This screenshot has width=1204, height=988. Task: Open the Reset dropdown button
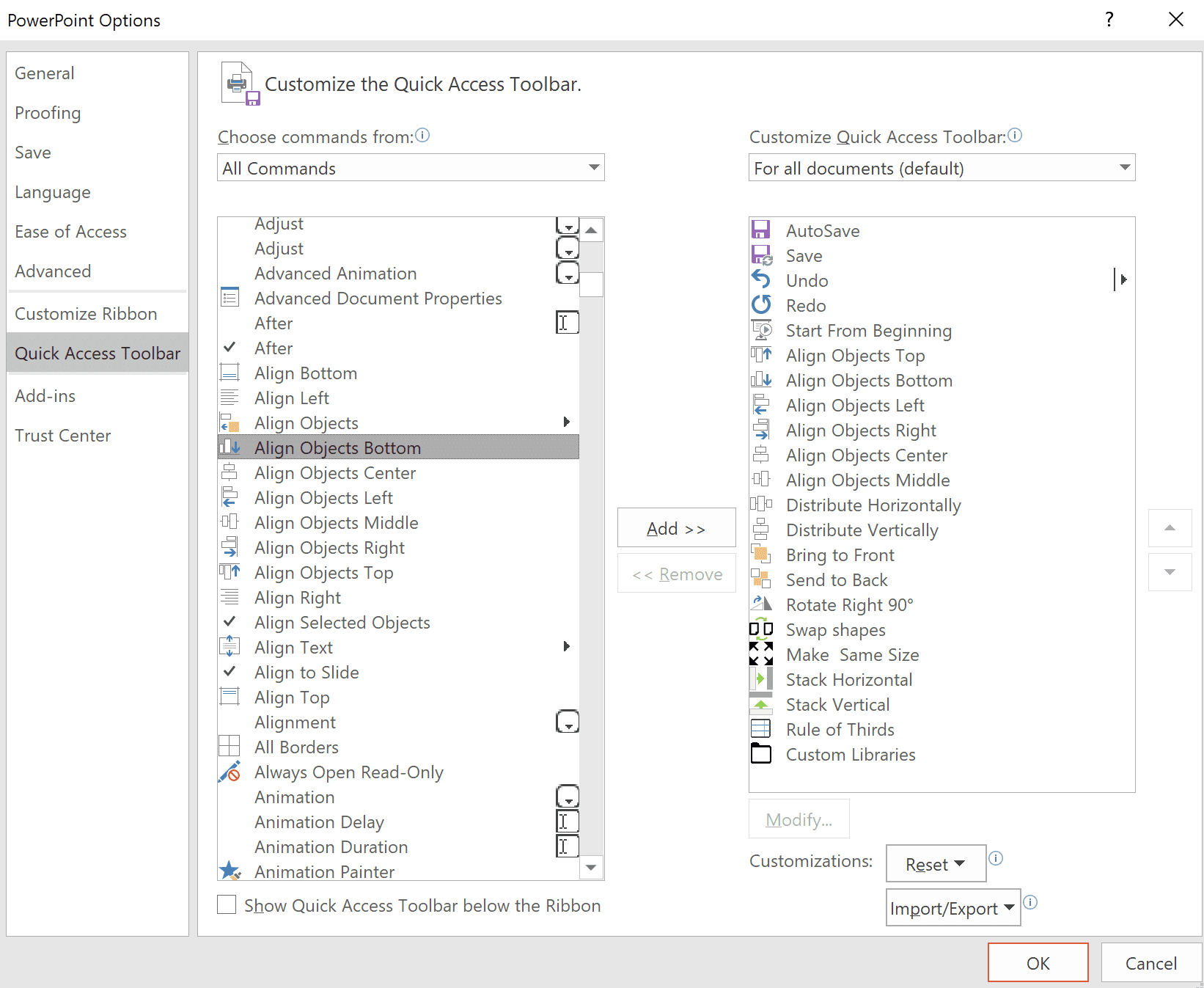[x=936, y=864]
